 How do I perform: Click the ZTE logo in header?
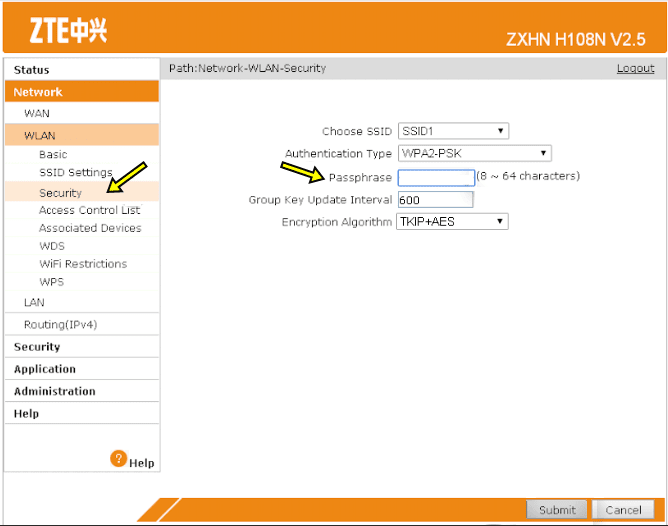pos(68,30)
